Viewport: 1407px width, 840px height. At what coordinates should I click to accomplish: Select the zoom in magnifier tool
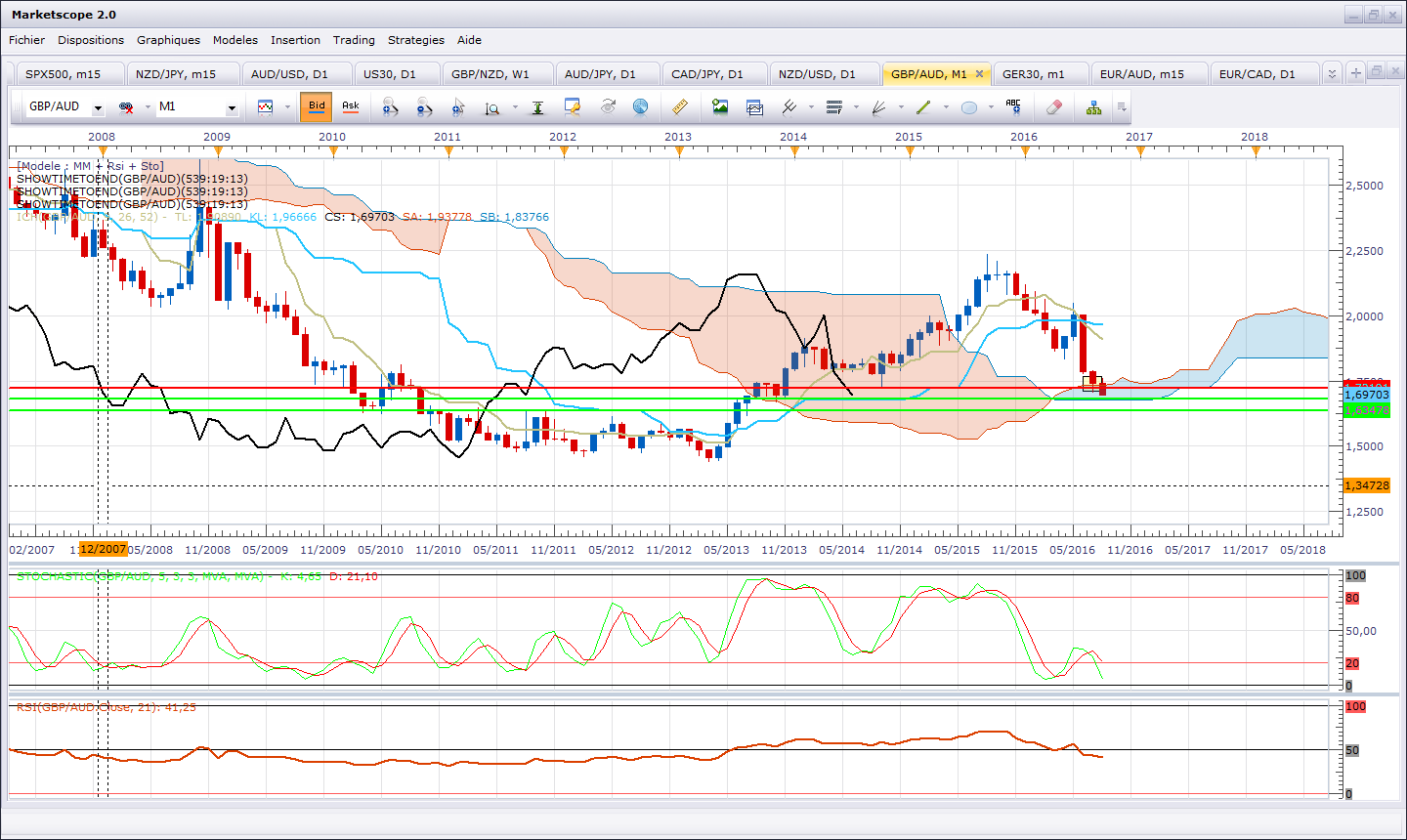(390, 106)
